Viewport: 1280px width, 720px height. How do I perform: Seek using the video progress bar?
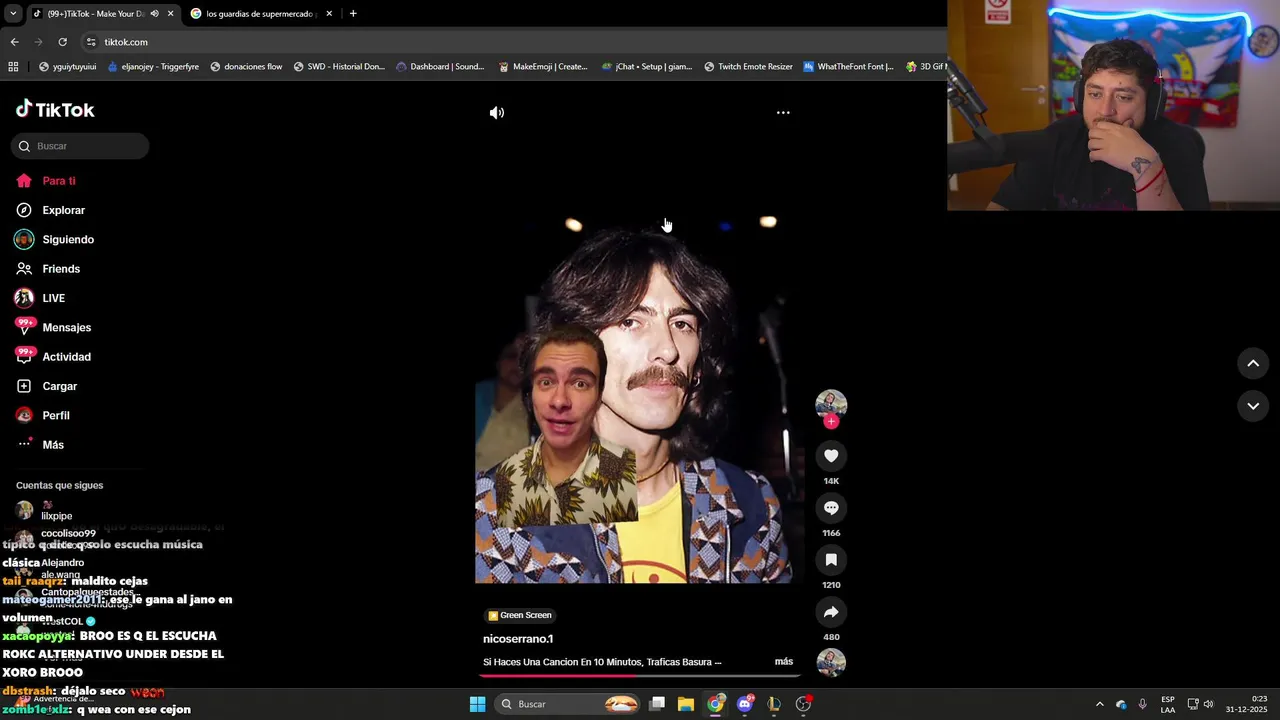point(639,676)
